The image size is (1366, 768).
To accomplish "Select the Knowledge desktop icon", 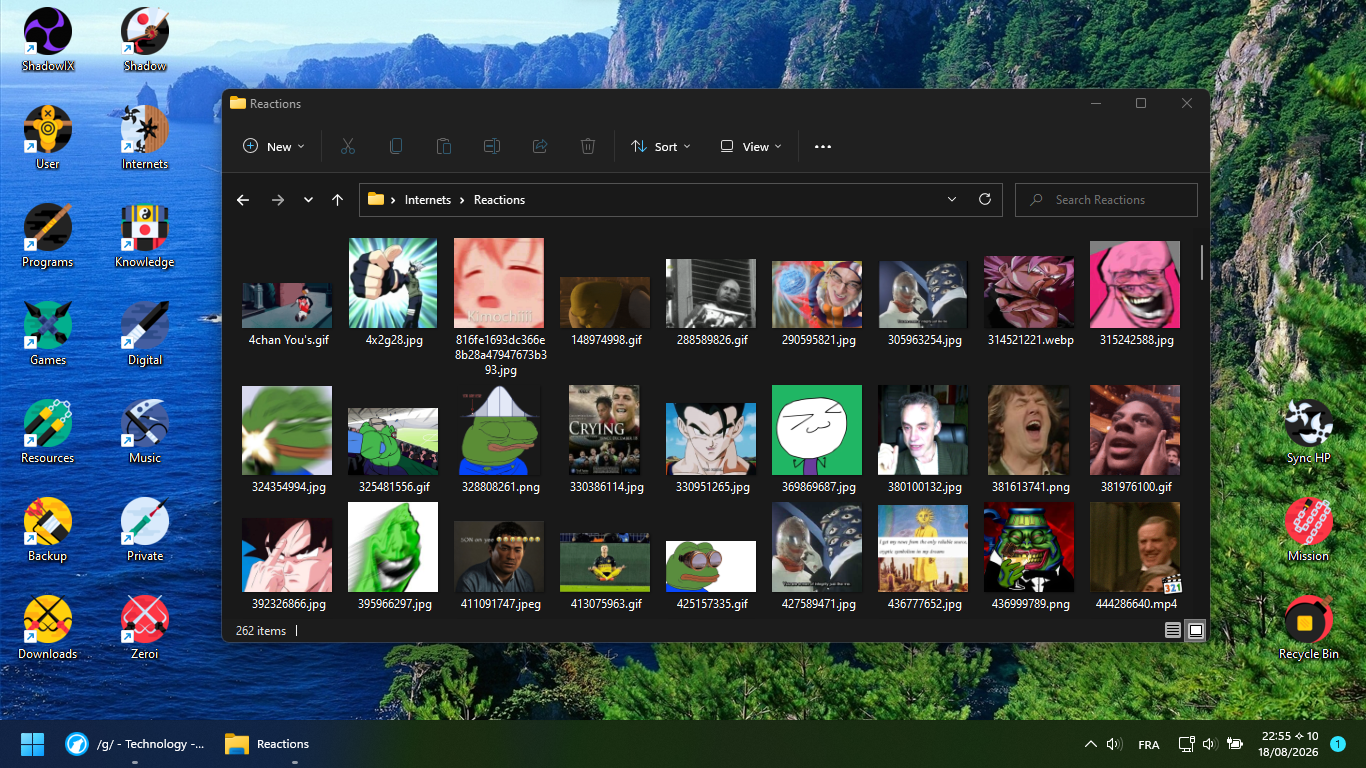I will coord(145,236).
